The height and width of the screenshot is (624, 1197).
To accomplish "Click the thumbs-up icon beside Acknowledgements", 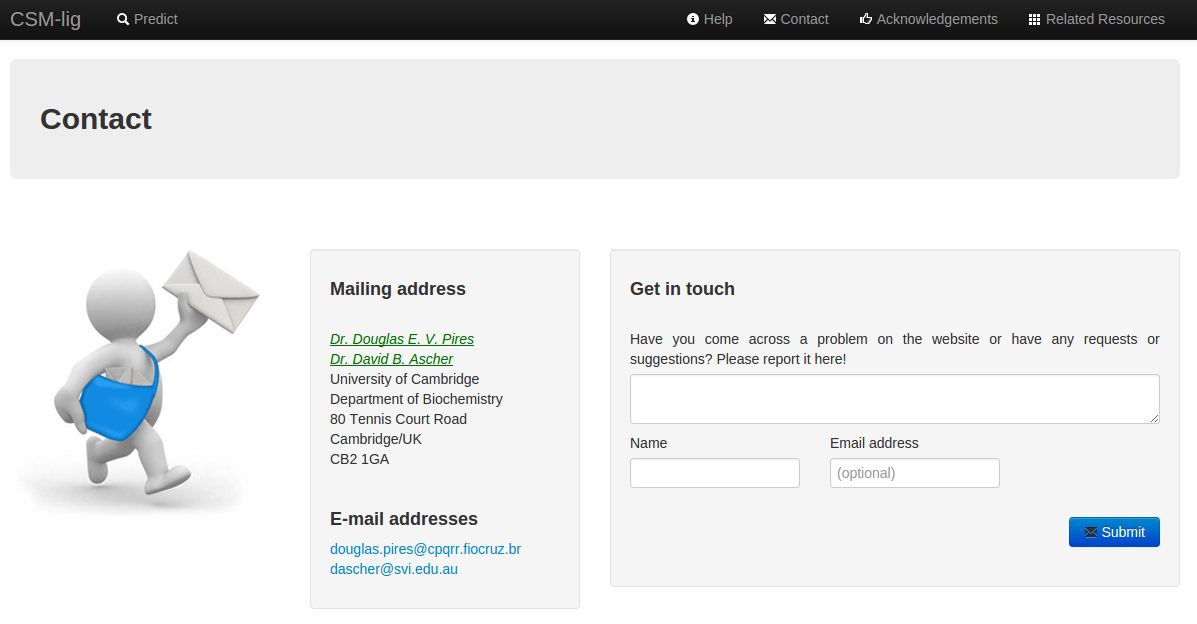I will (866, 19).
